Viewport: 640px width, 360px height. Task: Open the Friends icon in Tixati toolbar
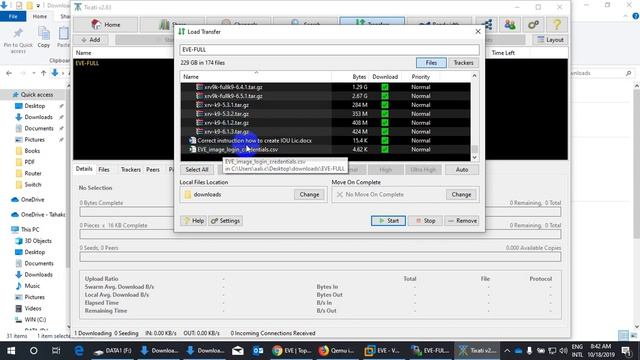510,24
